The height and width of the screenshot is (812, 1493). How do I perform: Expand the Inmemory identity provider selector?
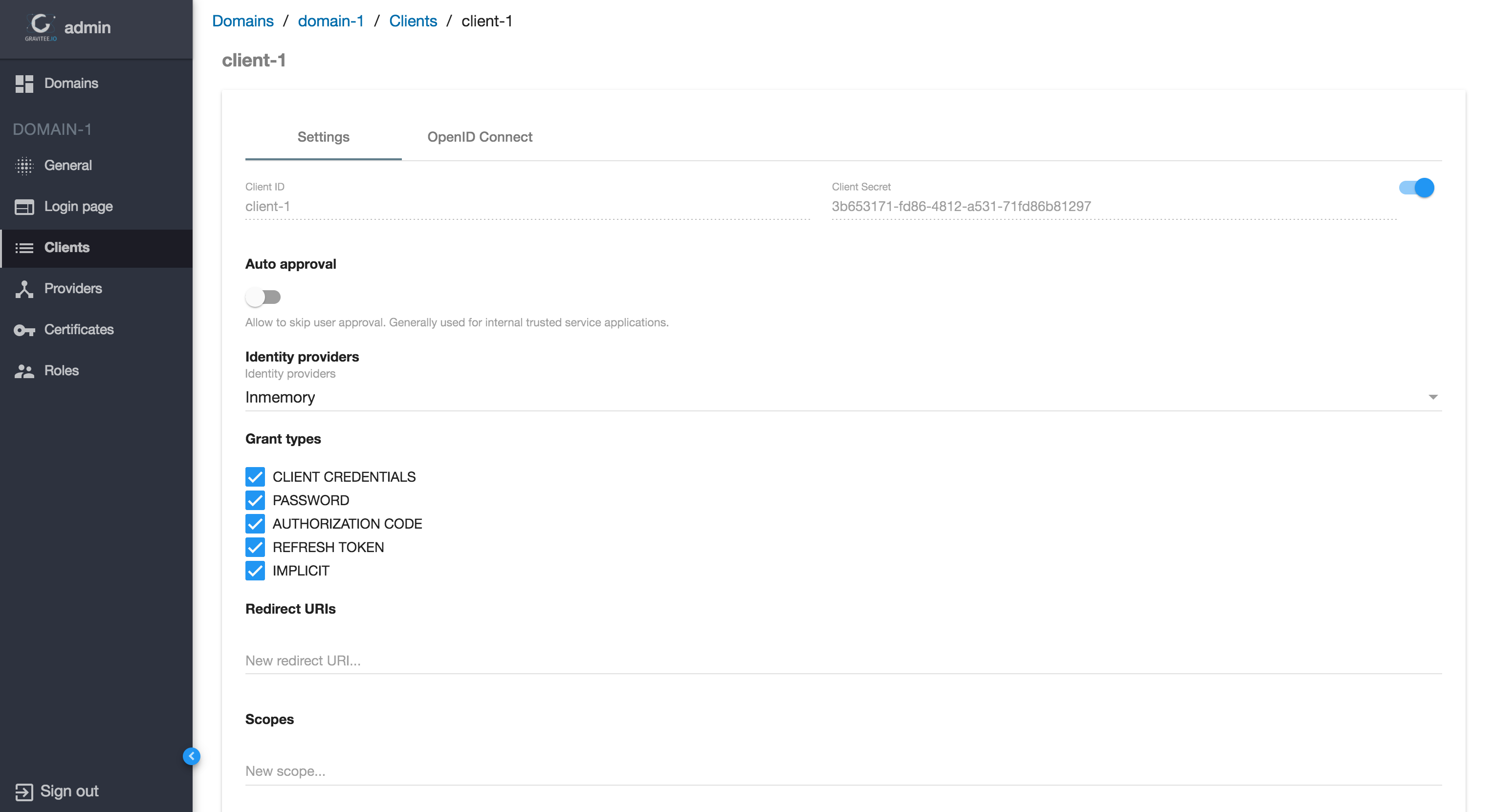click(812, 397)
